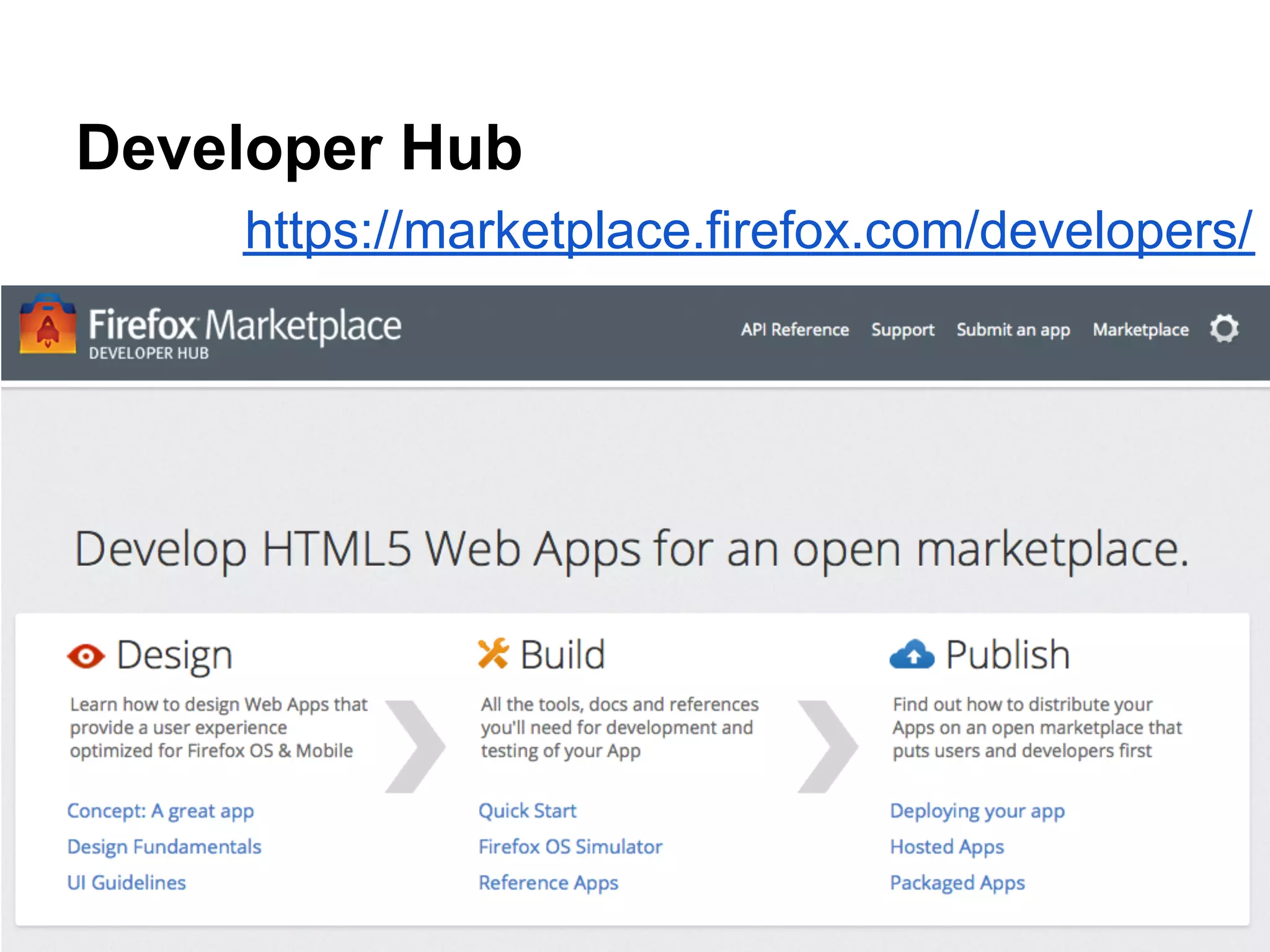Click the blue cloud Publish icon
1270x952 pixels.
tap(912, 654)
